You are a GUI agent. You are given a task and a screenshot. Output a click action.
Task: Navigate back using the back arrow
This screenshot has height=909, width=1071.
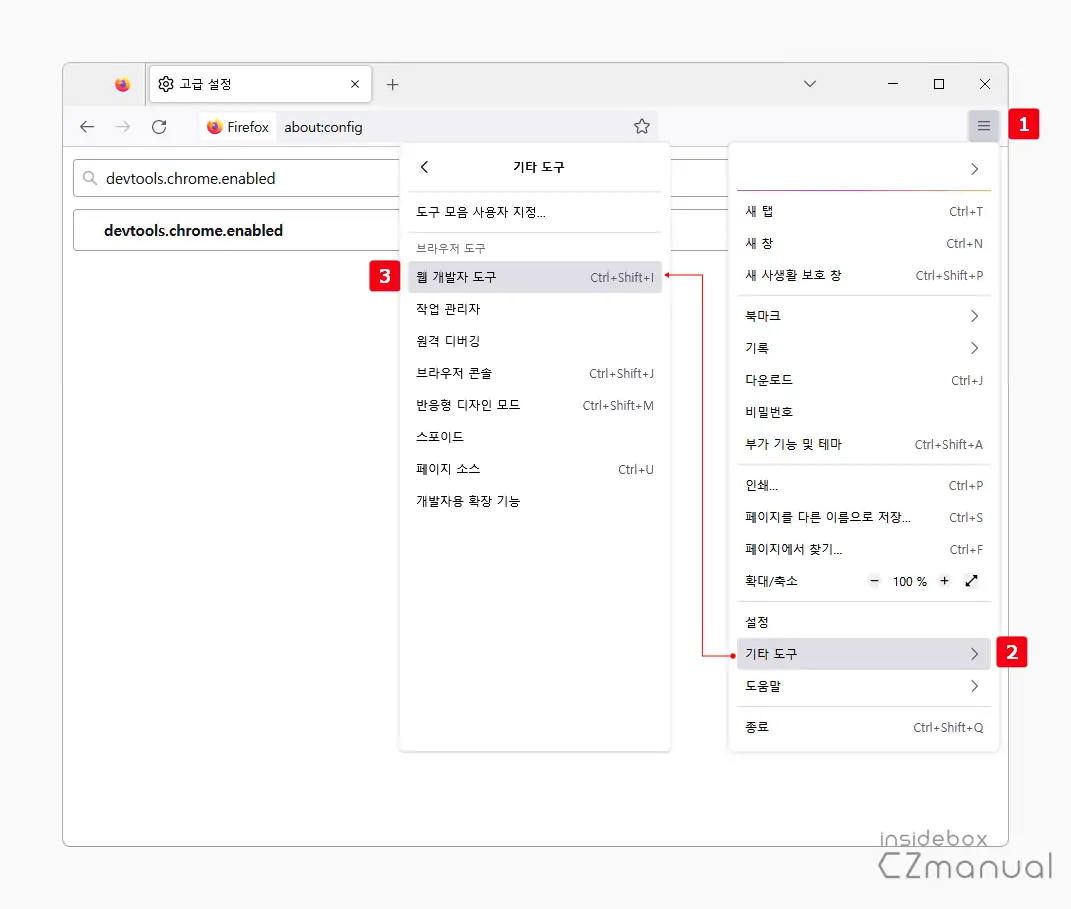[87, 127]
